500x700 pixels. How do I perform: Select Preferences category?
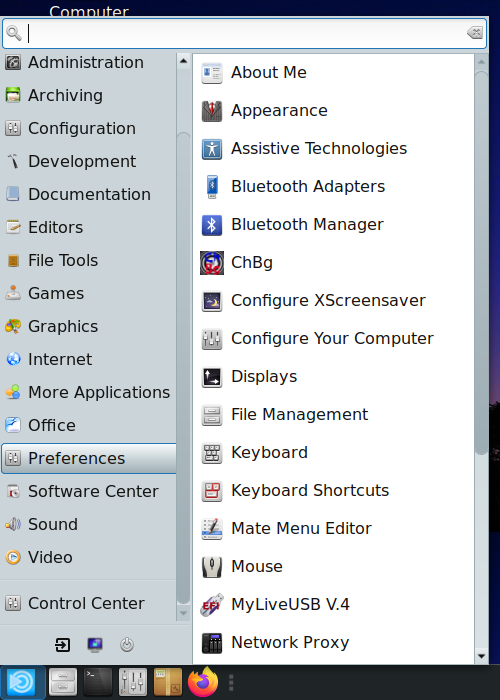(x=88, y=458)
